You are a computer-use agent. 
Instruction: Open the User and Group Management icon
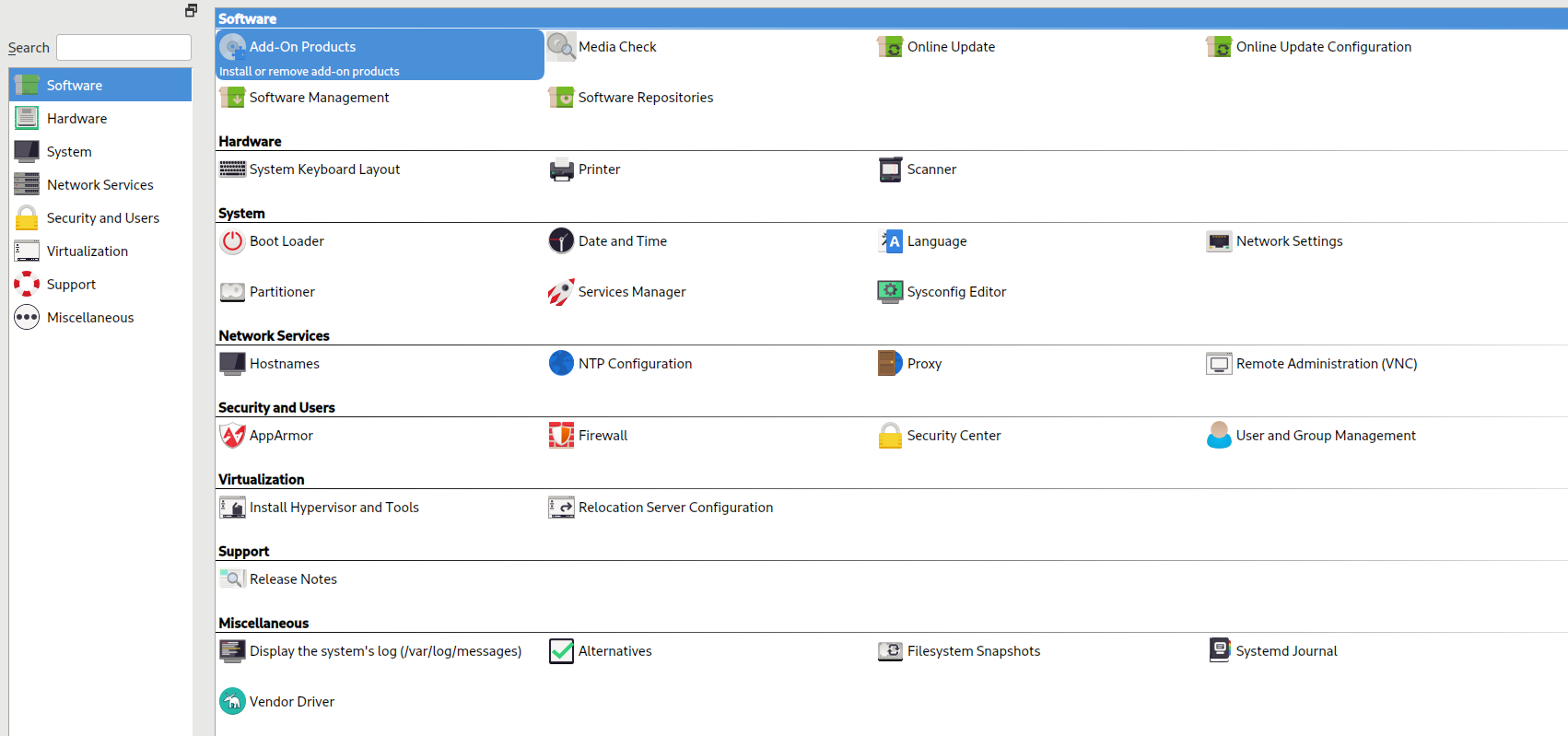point(1219,436)
